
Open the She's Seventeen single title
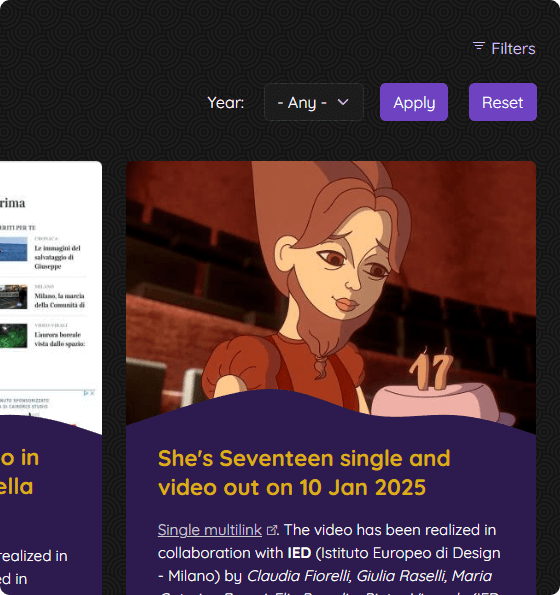[304, 472]
